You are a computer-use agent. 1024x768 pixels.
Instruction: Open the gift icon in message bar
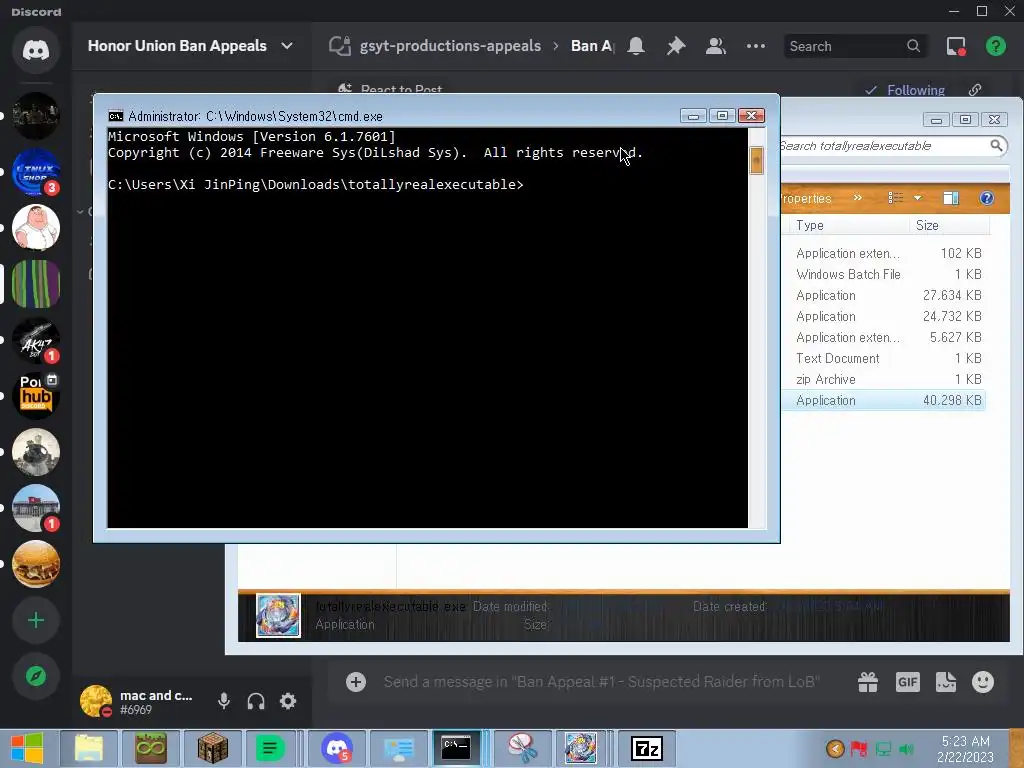pos(868,682)
